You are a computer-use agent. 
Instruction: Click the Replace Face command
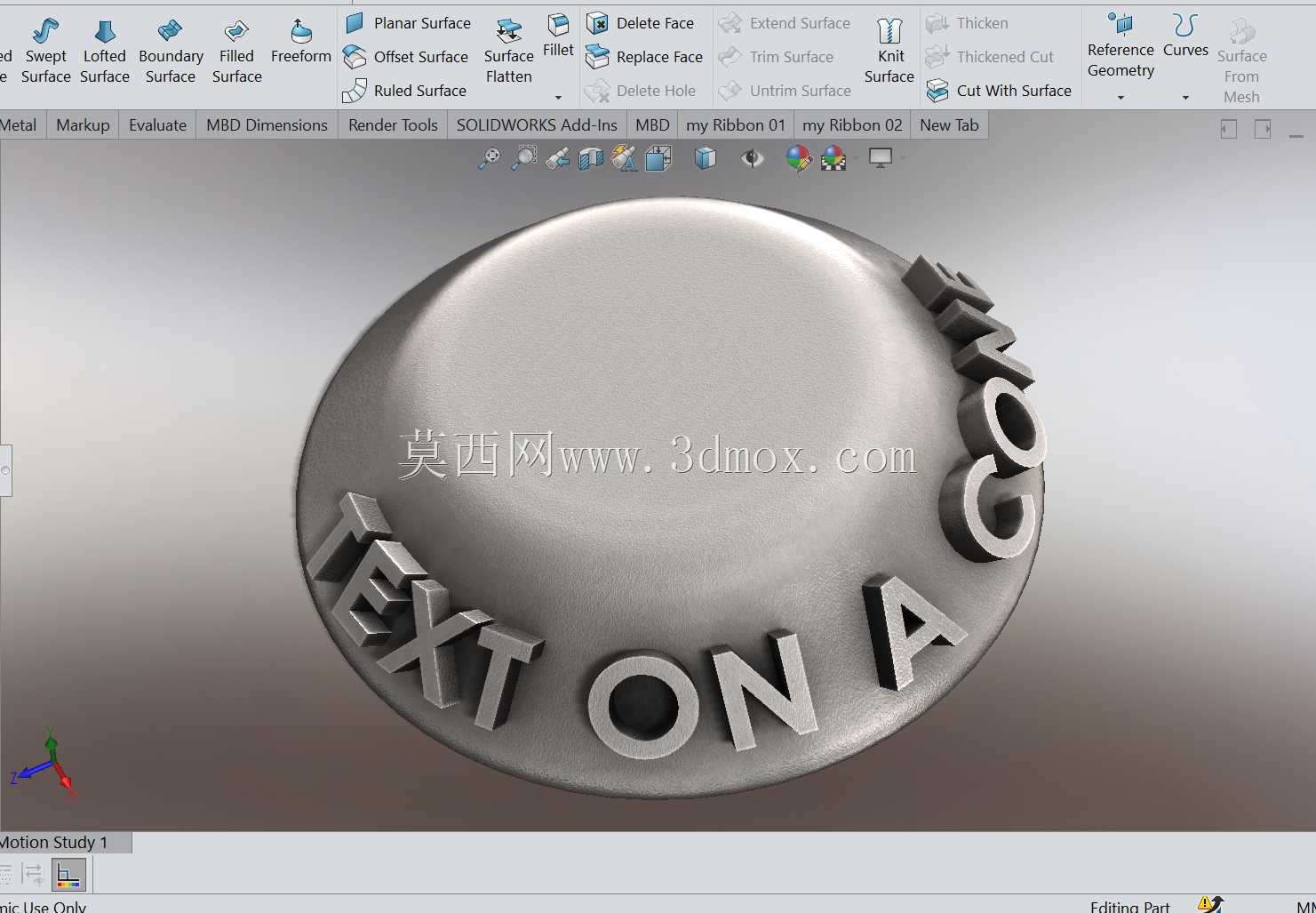[x=645, y=57]
